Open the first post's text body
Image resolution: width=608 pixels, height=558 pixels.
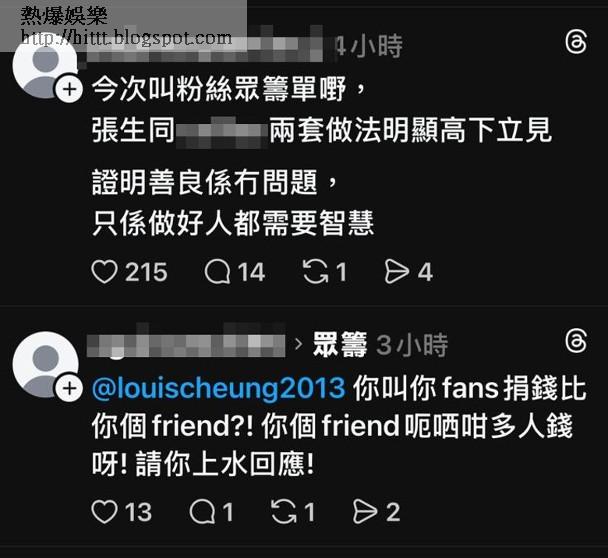coord(321,156)
